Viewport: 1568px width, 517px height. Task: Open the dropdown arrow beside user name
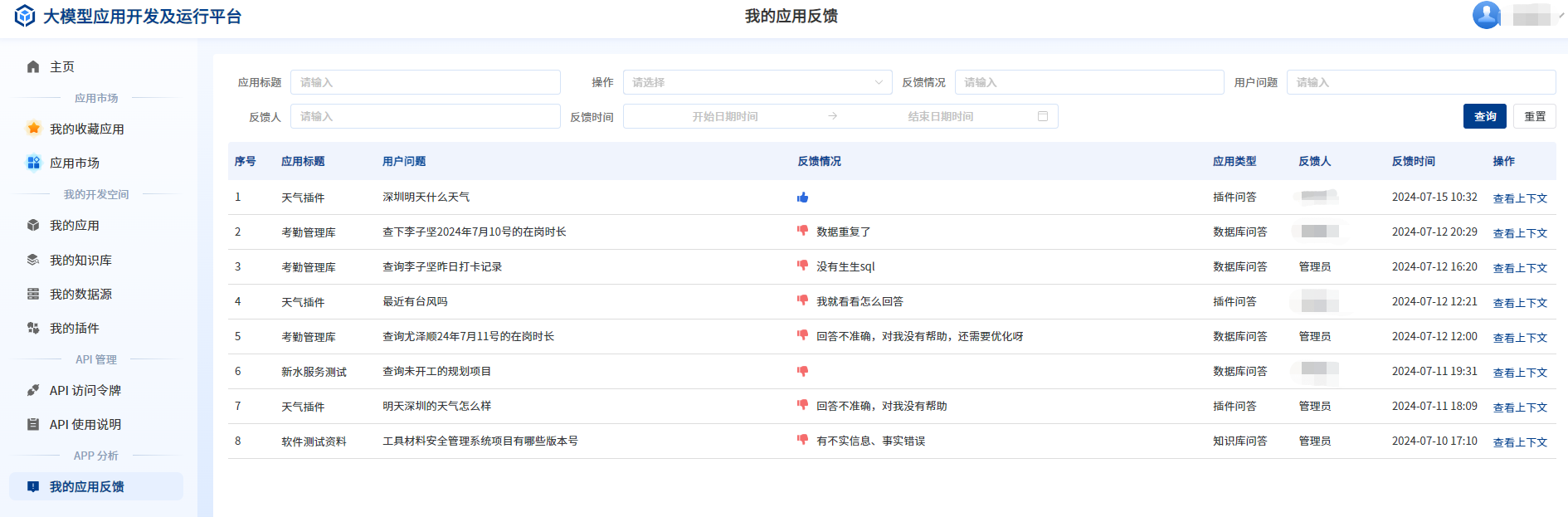coord(1561,15)
